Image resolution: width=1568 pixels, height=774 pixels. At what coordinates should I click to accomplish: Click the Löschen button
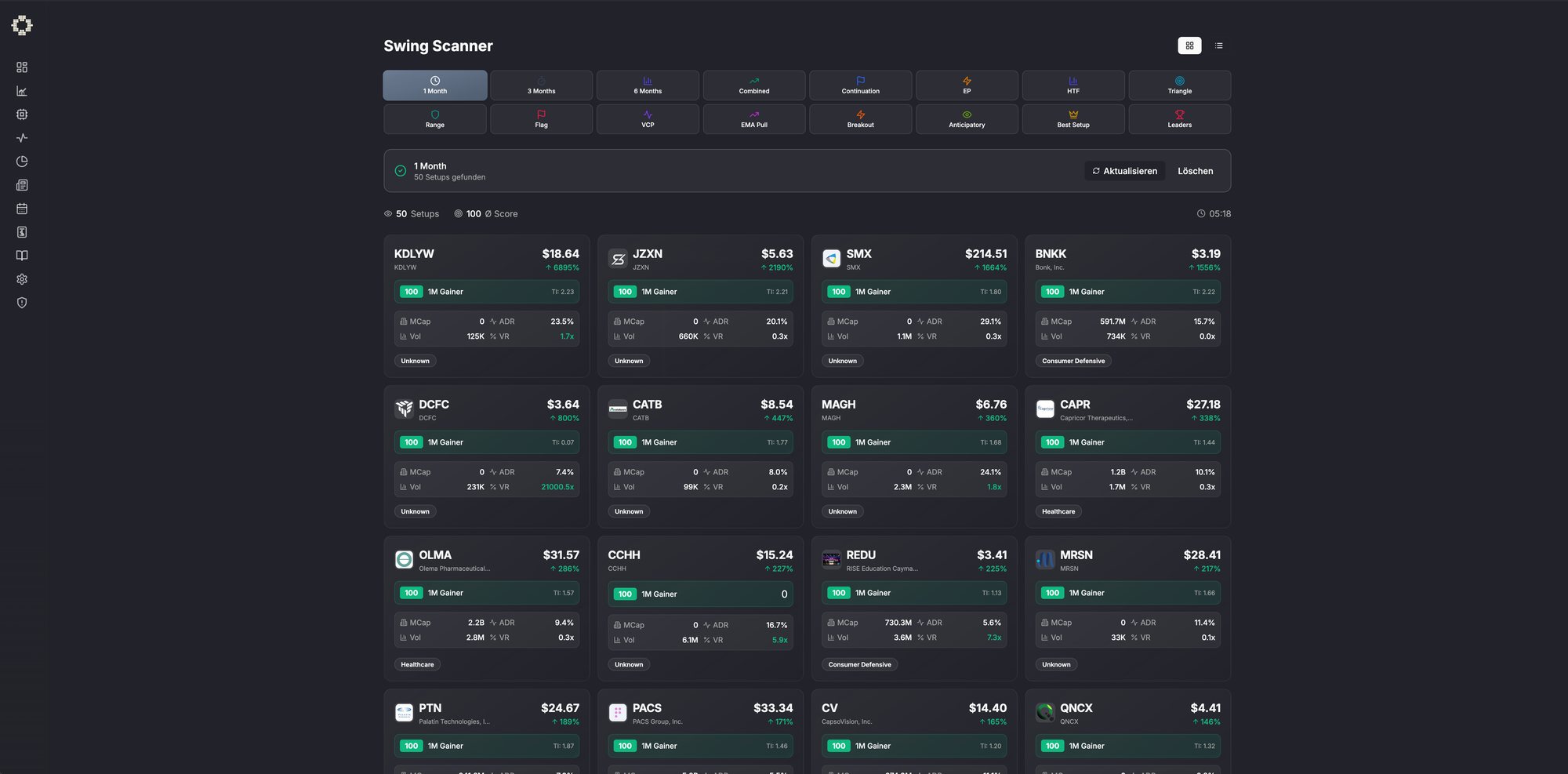[x=1195, y=171]
